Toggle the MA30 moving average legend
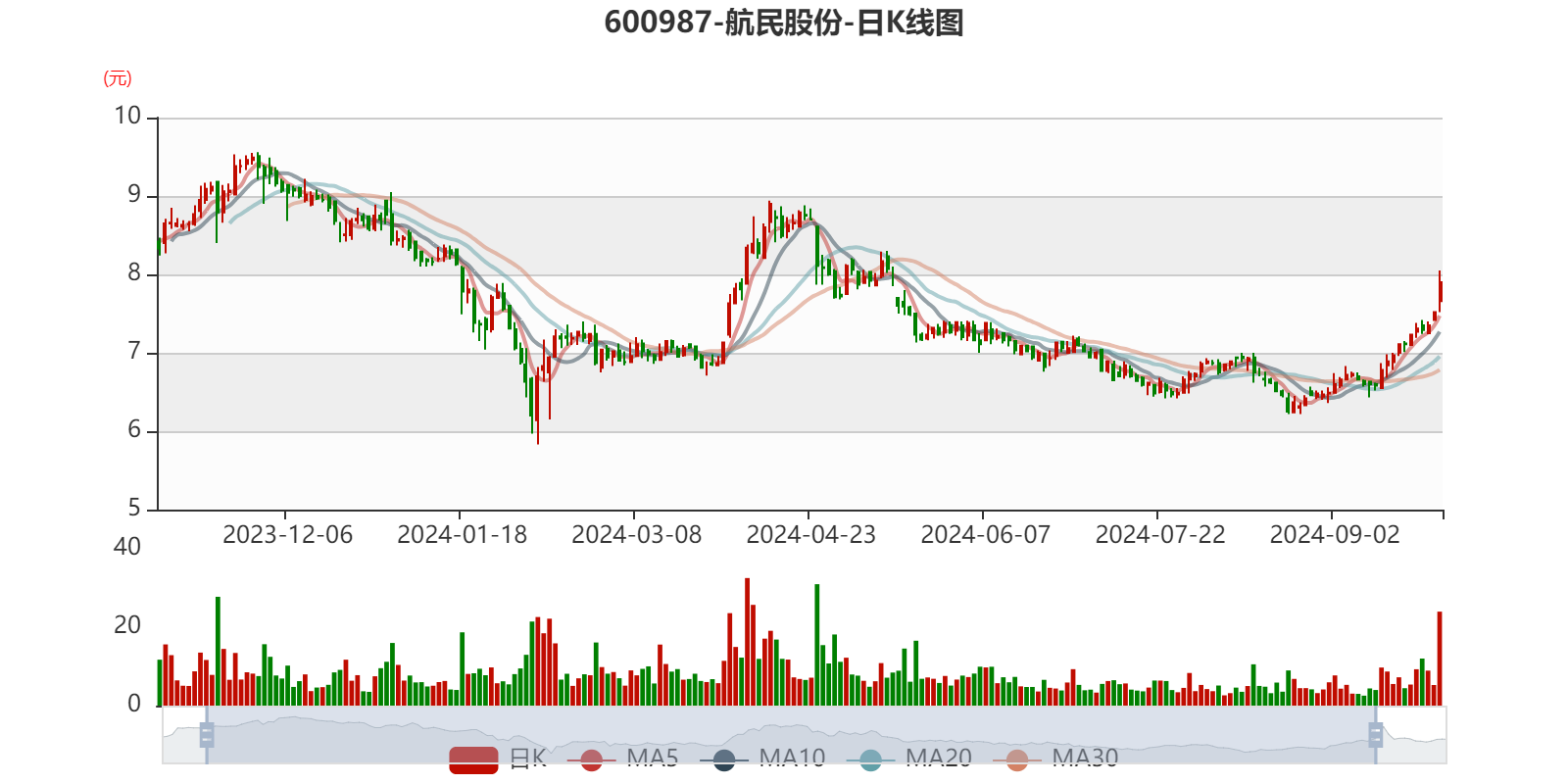The image size is (1568, 784). click(1055, 759)
